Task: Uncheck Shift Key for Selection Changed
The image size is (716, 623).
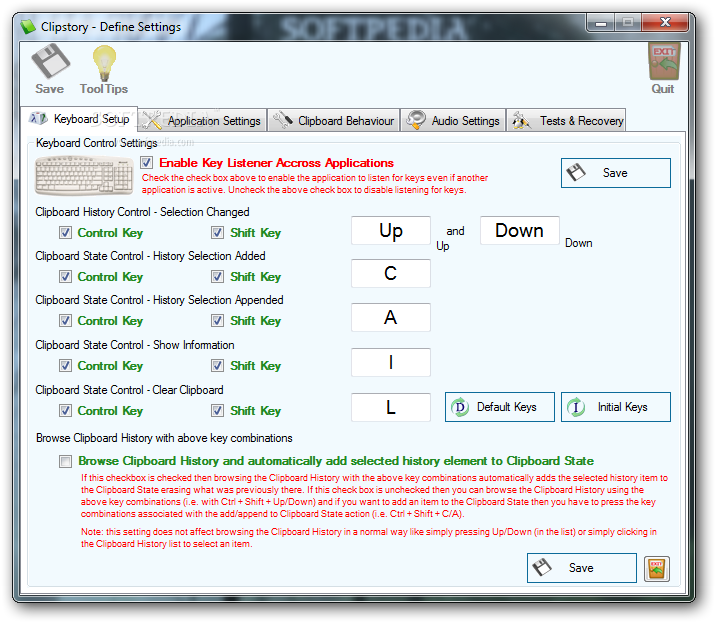Action: [x=217, y=233]
